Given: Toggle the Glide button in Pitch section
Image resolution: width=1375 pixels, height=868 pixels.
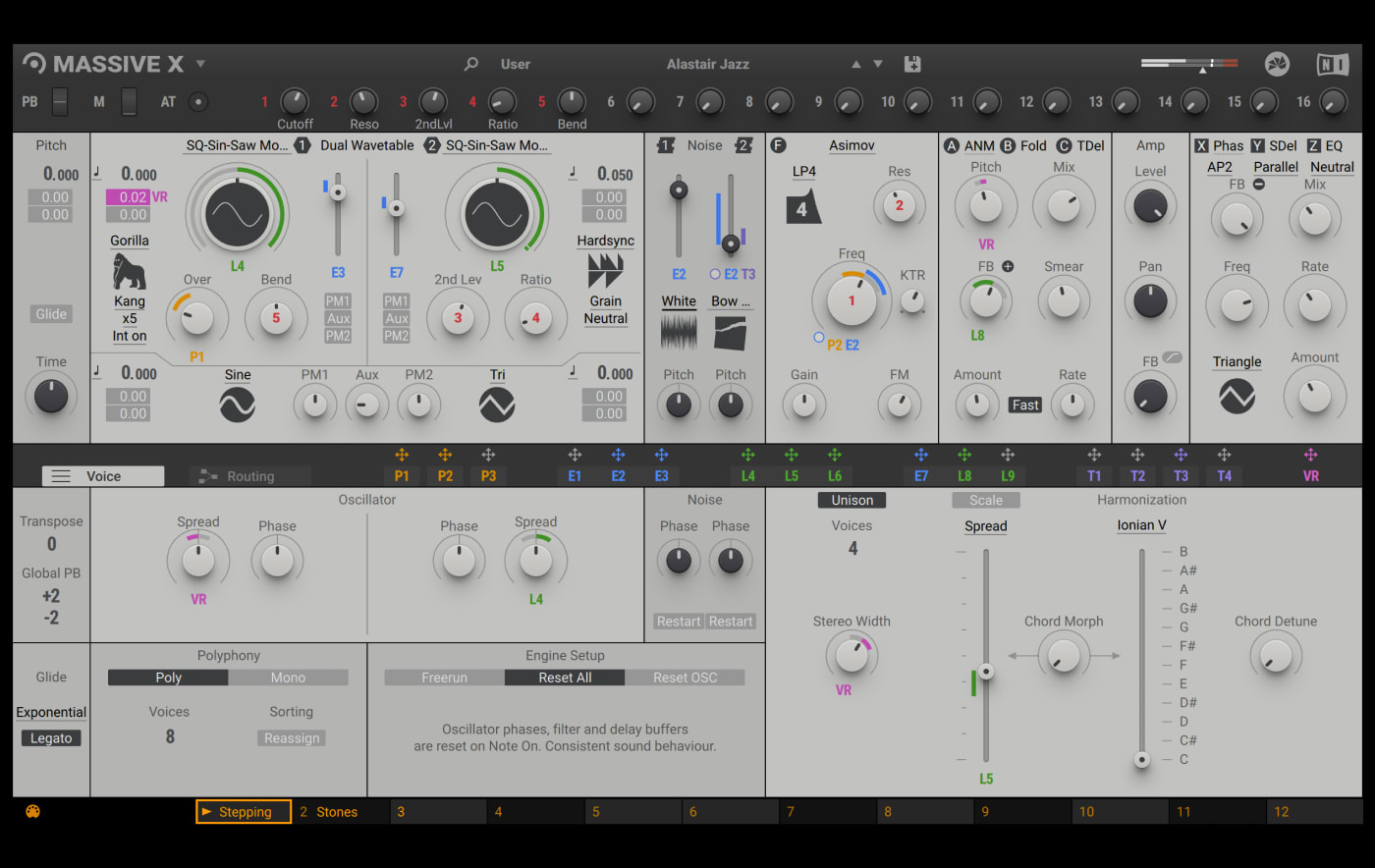Looking at the screenshot, I should click(x=51, y=314).
